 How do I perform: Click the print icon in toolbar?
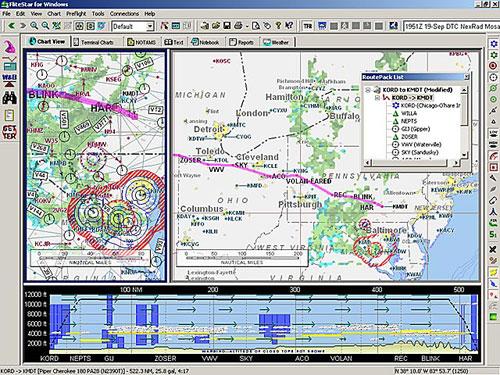pos(238,26)
